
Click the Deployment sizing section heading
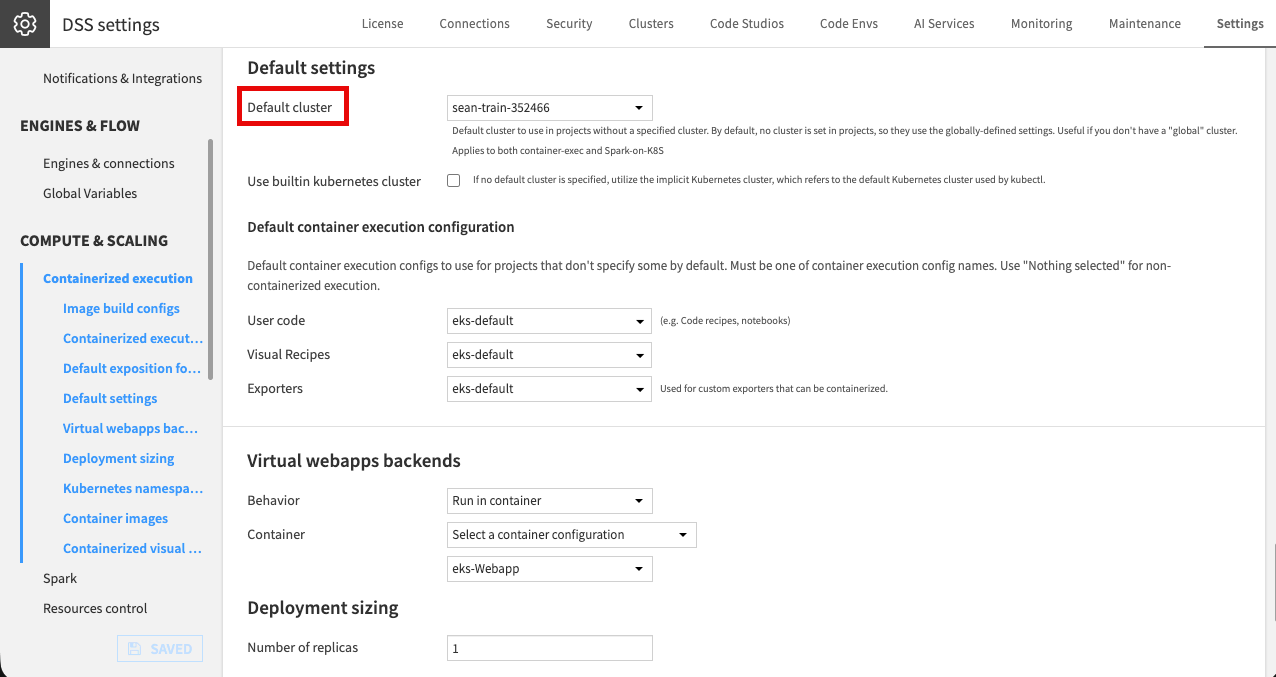[323, 607]
